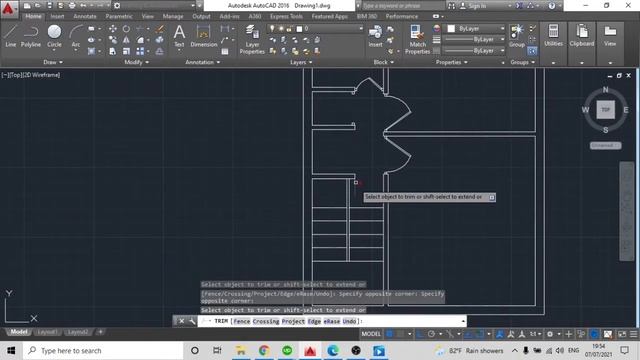Screen dimensions: 640x360
Task: Click the ByLayer white color swatch
Action: pyautogui.click(x=451, y=29)
